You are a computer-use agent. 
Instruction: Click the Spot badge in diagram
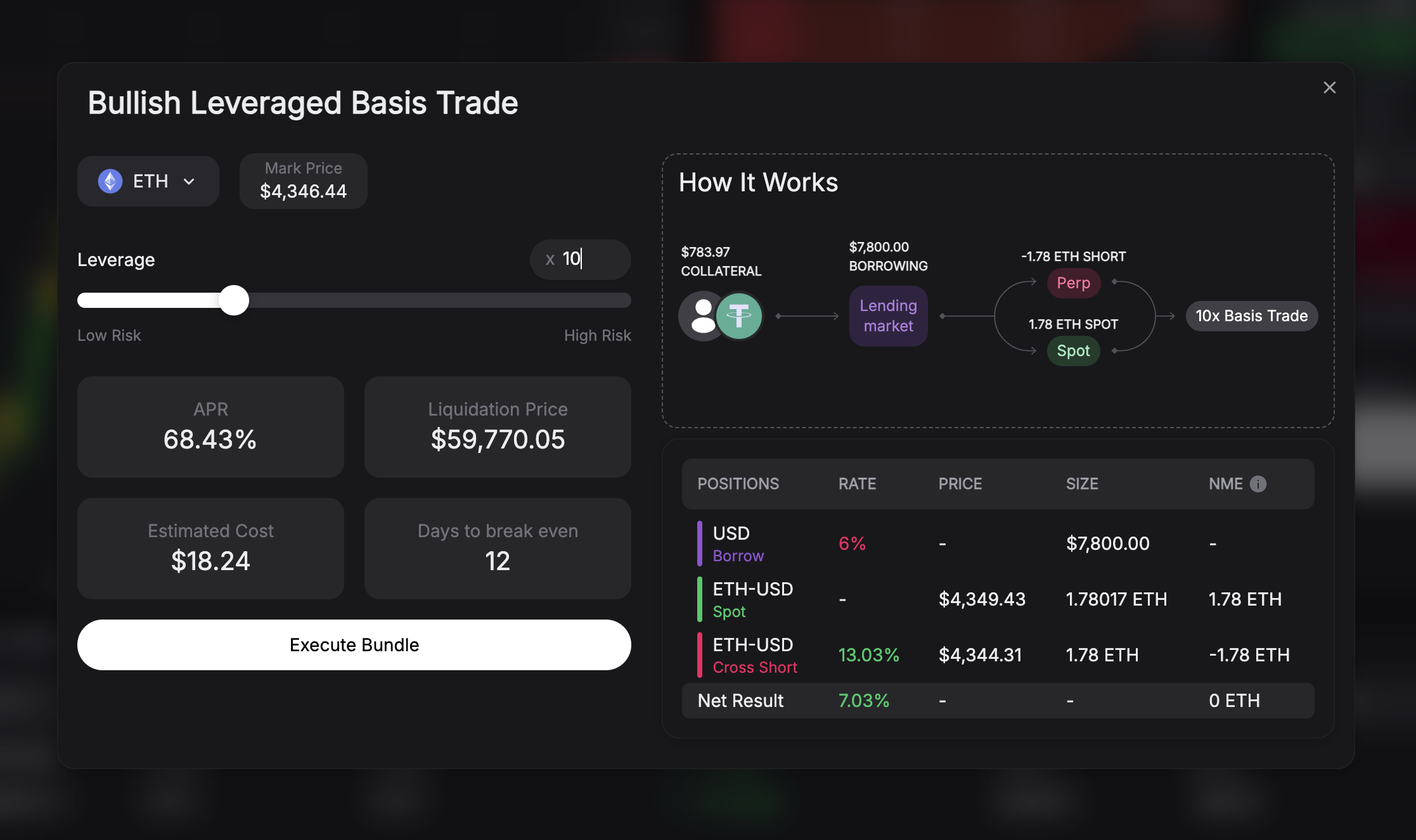1073,351
